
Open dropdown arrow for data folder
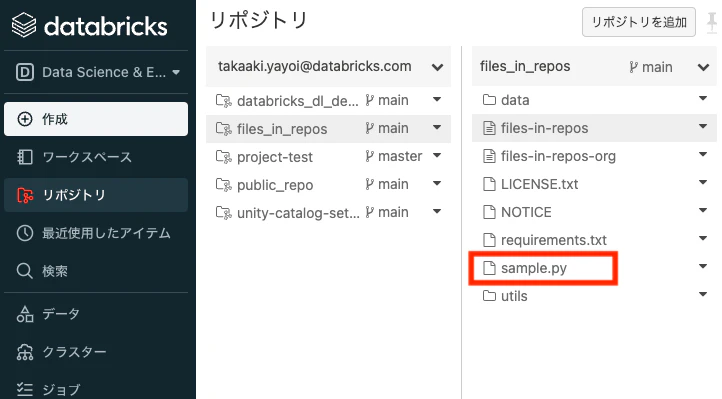(x=703, y=98)
